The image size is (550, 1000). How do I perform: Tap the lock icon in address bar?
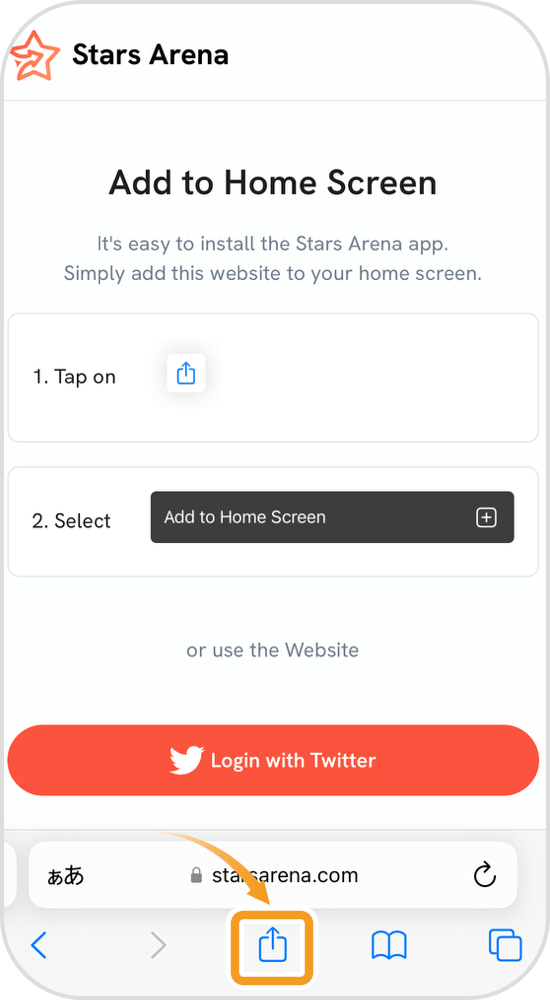tap(197, 875)
